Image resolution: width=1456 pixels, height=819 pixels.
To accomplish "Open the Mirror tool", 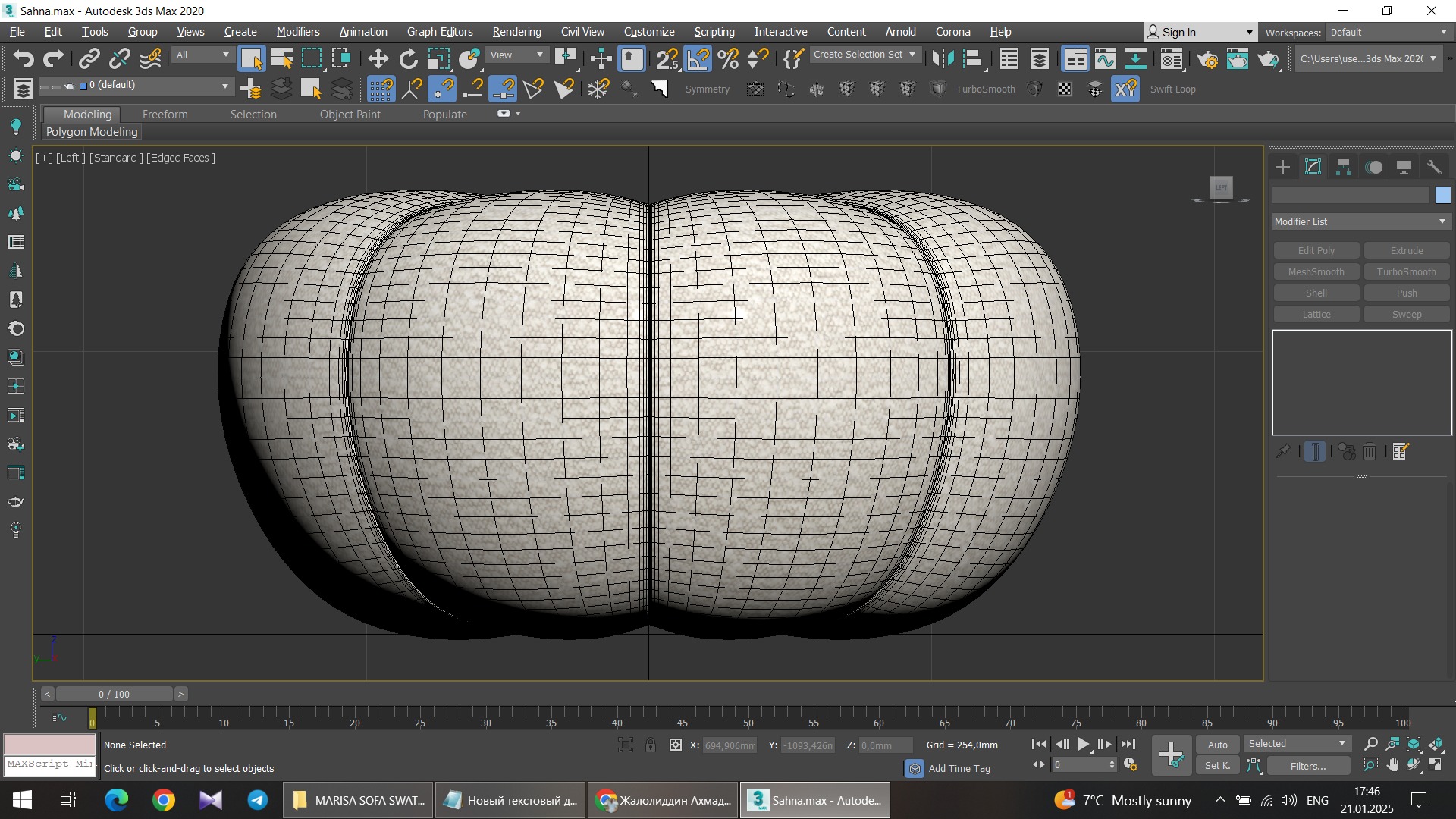I will pos(943,58).
